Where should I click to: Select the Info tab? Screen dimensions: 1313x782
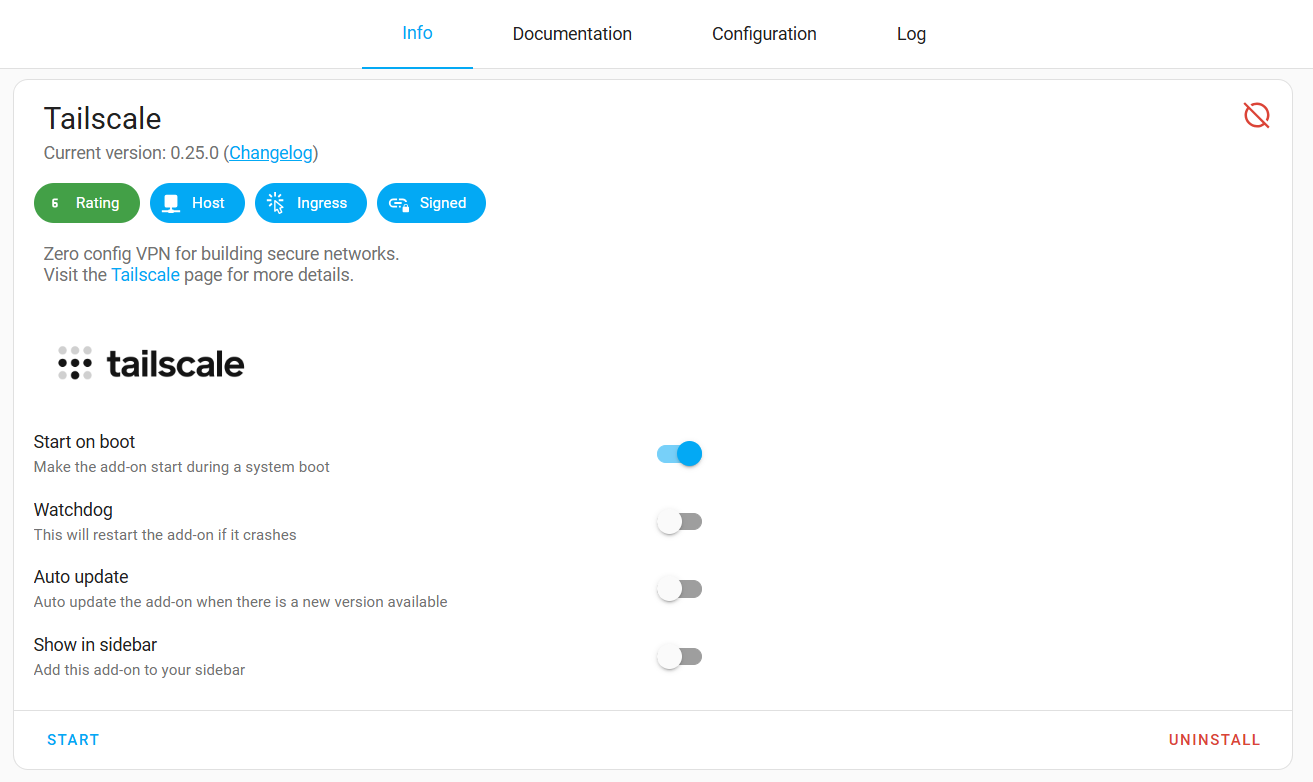[x=417, y=33]
